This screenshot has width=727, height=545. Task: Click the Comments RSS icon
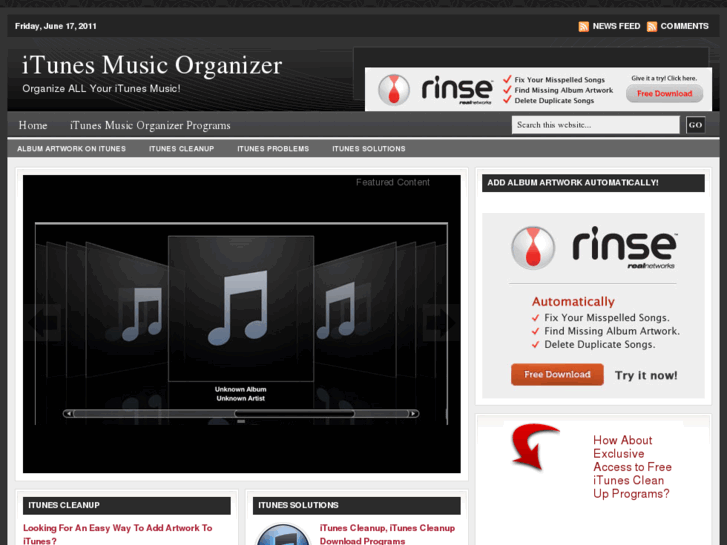tap(651, 26)
